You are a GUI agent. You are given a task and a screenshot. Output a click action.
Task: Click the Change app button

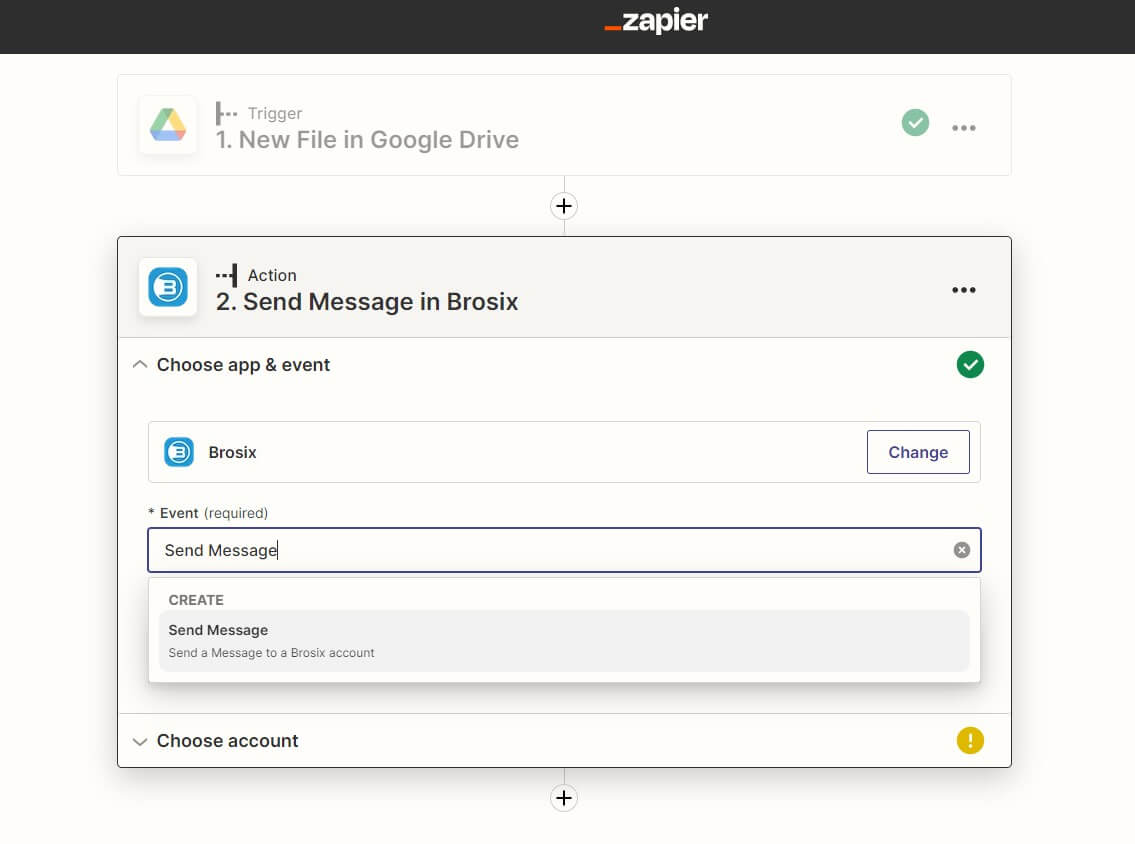tap(918, 452)
